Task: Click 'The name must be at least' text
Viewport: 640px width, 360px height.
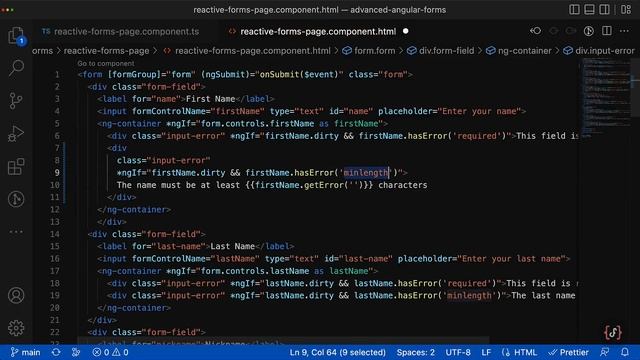Action: click(x=178, y=185)
